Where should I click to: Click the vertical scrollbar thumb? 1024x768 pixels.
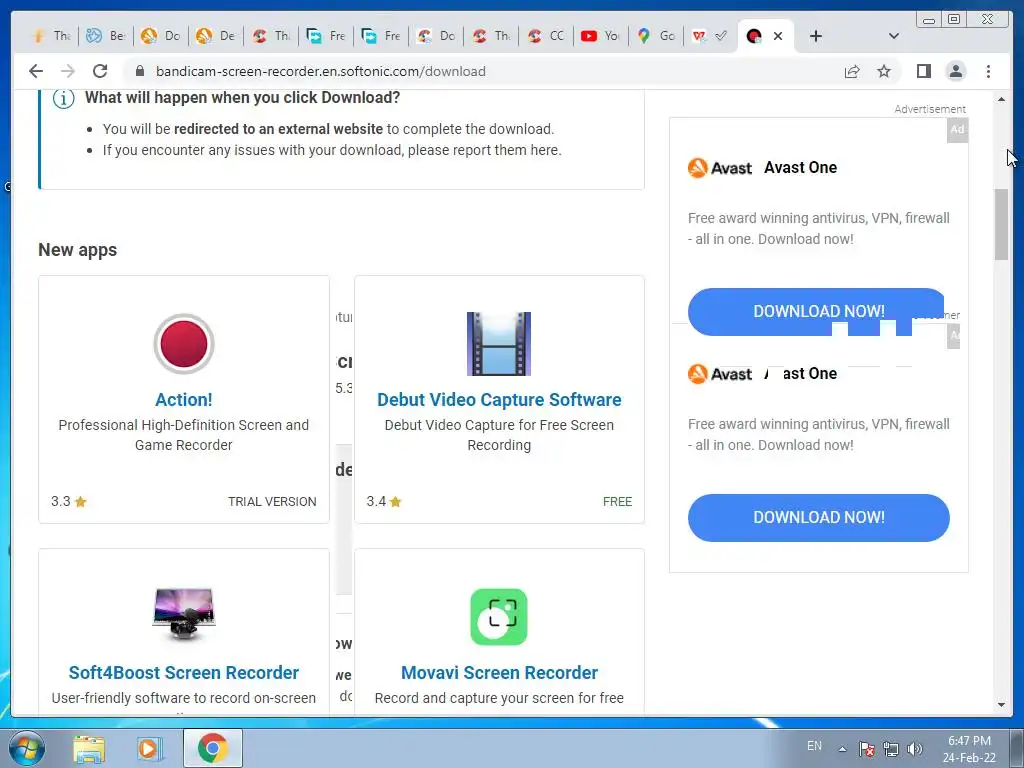click(x=1001, y=224)
